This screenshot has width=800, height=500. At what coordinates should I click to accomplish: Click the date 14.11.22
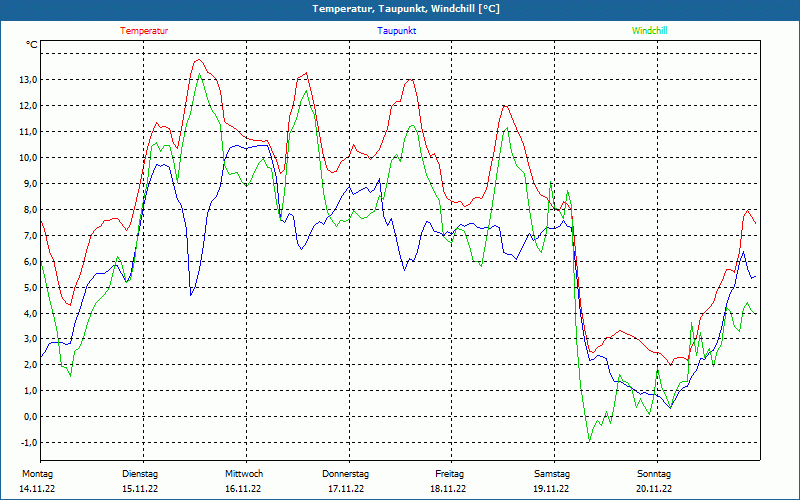(37, 489)
